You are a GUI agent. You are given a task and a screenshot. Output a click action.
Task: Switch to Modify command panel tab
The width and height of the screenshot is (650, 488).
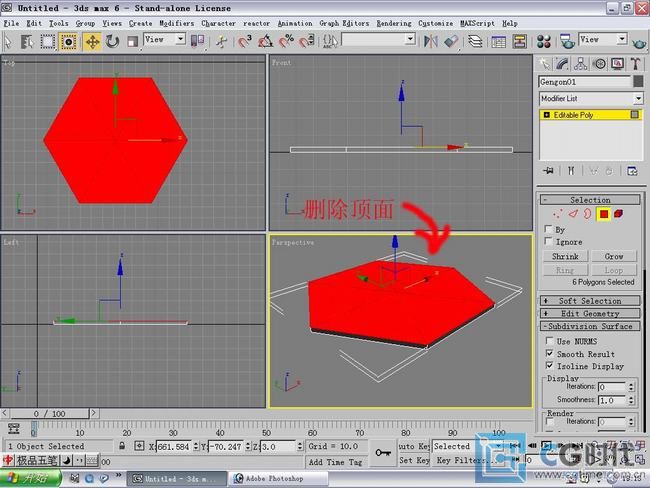pyautogui.click(x=562, y=64)
